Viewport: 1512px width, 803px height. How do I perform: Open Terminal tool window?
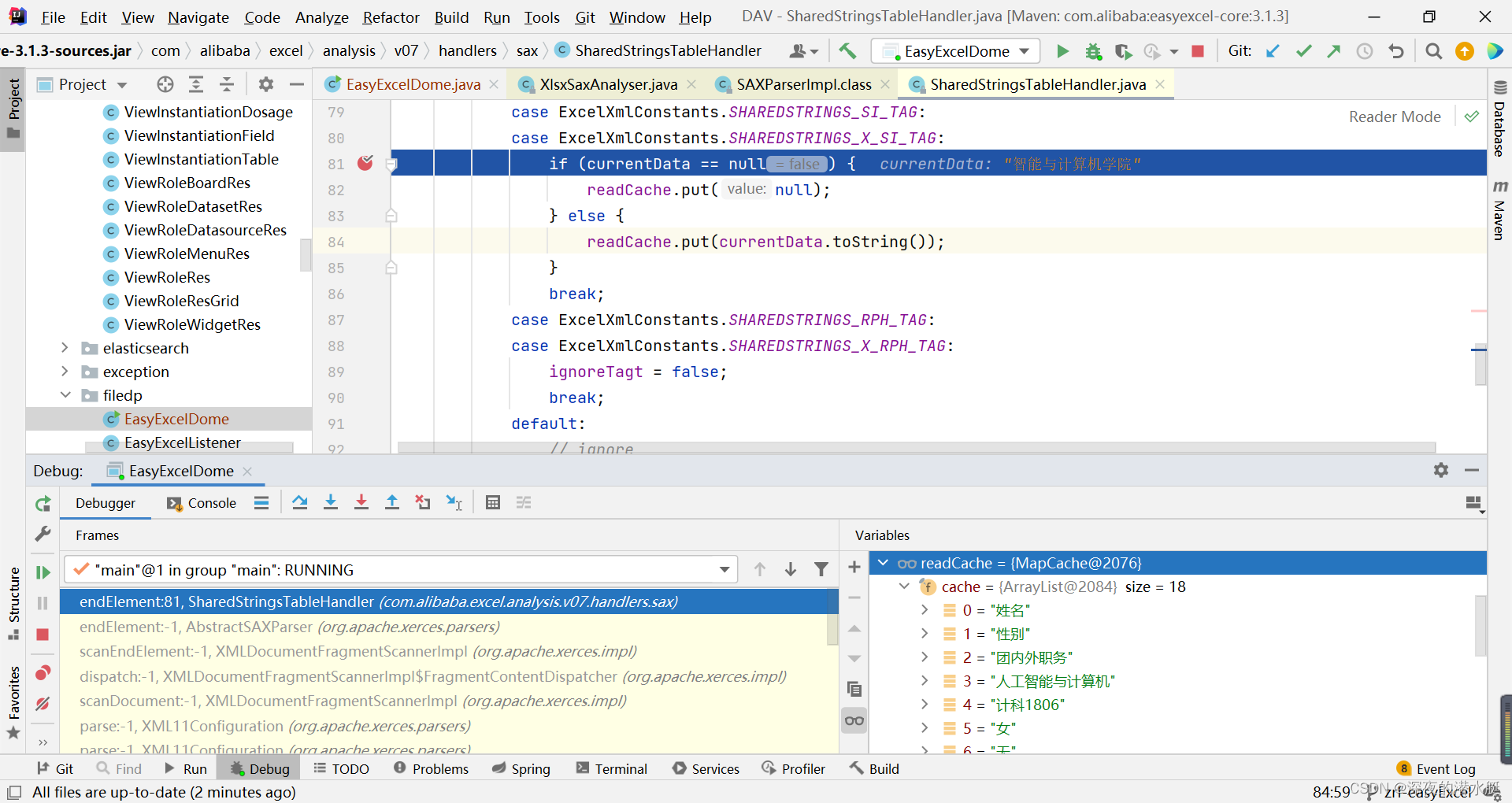(x=611, y=768)
